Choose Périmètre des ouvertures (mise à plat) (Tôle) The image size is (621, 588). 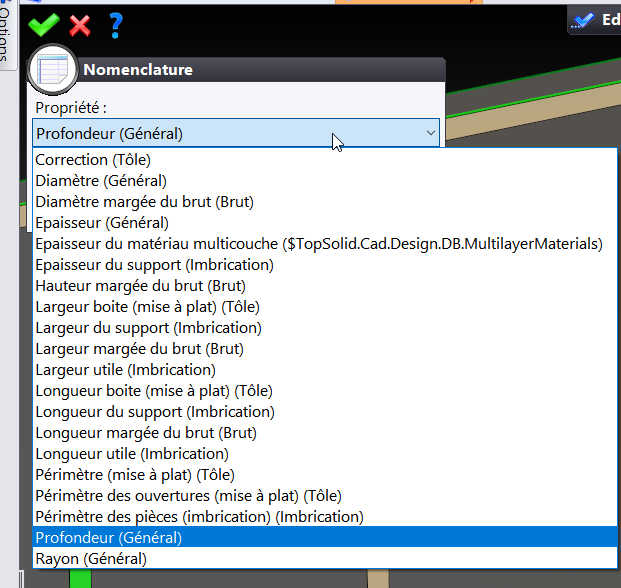click(325, 496)
